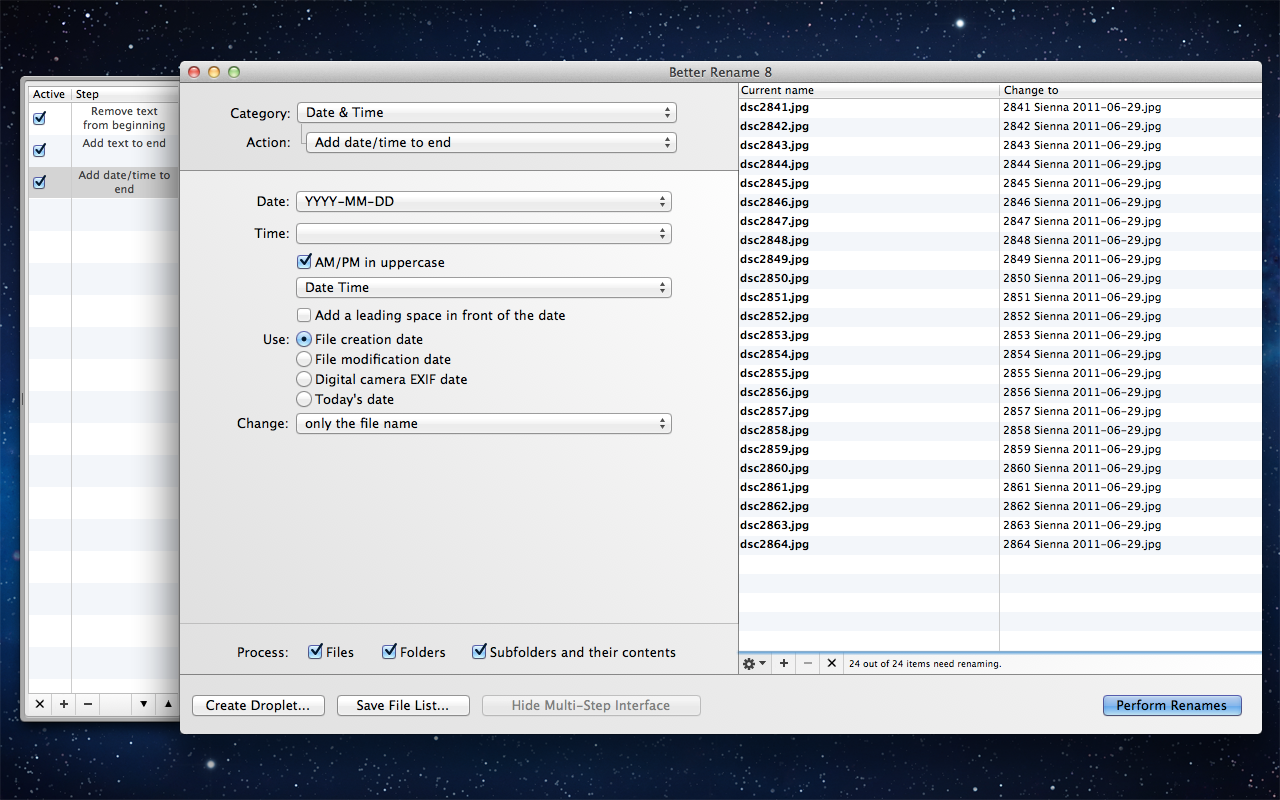Open the 'Date Time' order dropdown
Image resolution: width=1280 pixels, height=800 pixels.
(x=484, y=287)
